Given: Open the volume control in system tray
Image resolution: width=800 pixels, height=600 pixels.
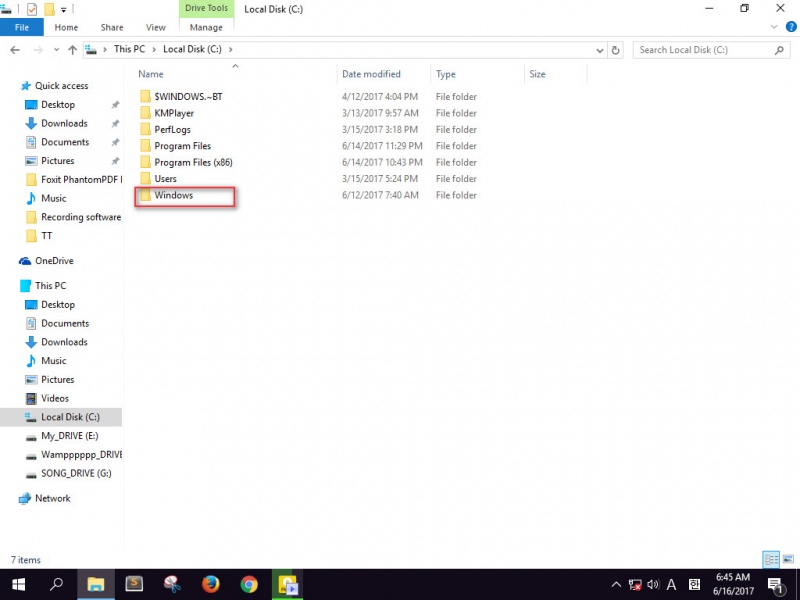Looking at the screenshot, I should (x=653, y=585).
